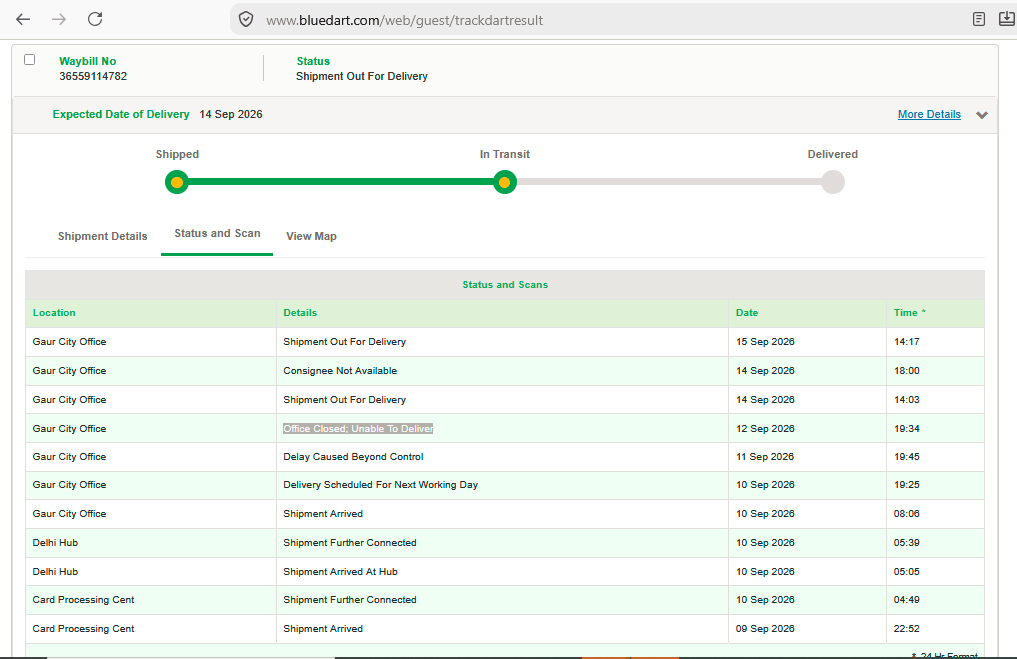Image resolution: width=1017 pixels, height=659 pixels.
Task: Click the save-to-pocket download icon
Action: pos(1007,19)
